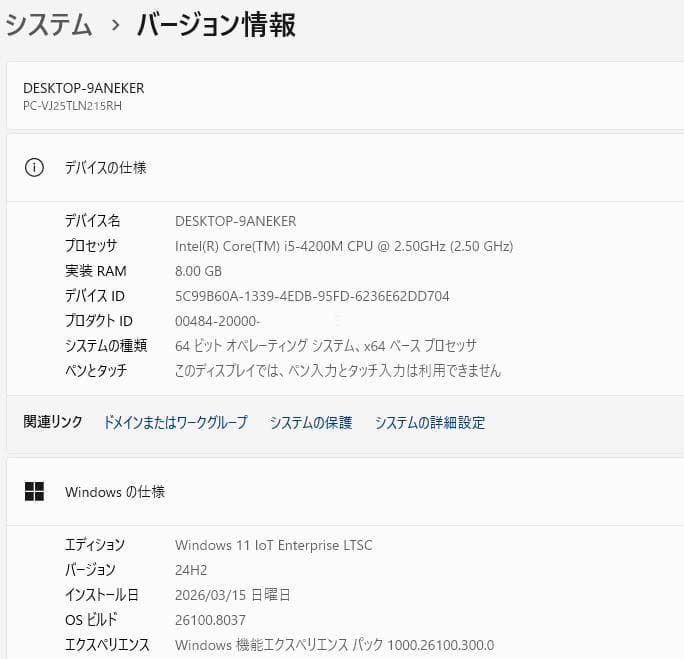Image resolution: width=684 pixels, height=659 pixels.
Task: Click the Windows logo icon
Action: (34, 492)
